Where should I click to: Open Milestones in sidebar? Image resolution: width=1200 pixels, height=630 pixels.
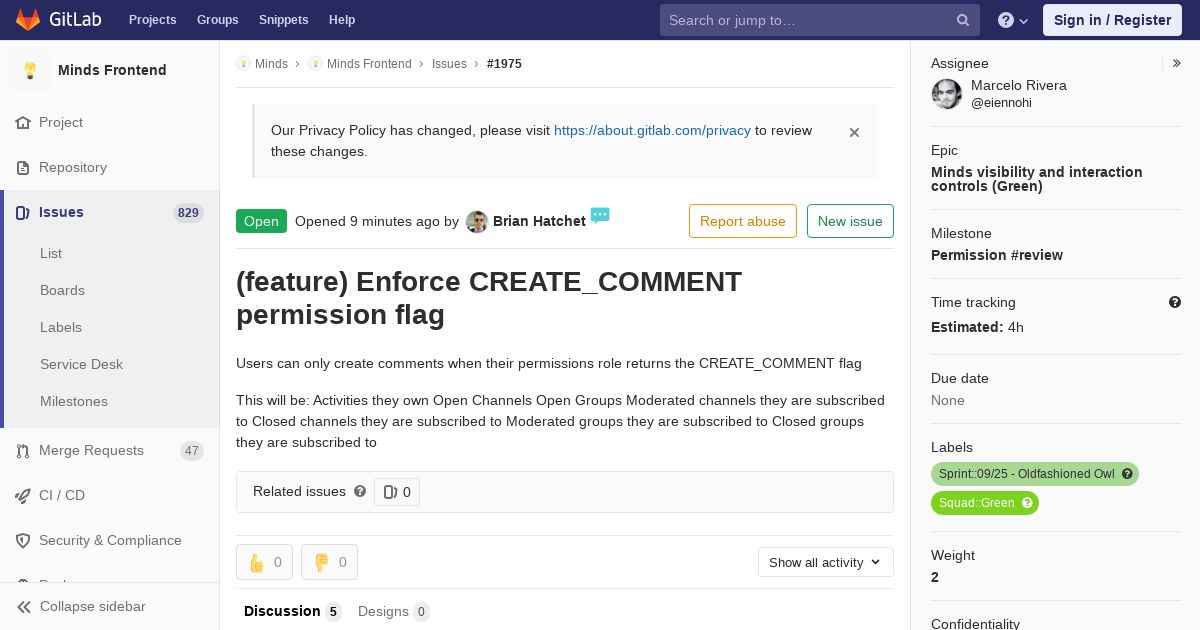(74, 402)
